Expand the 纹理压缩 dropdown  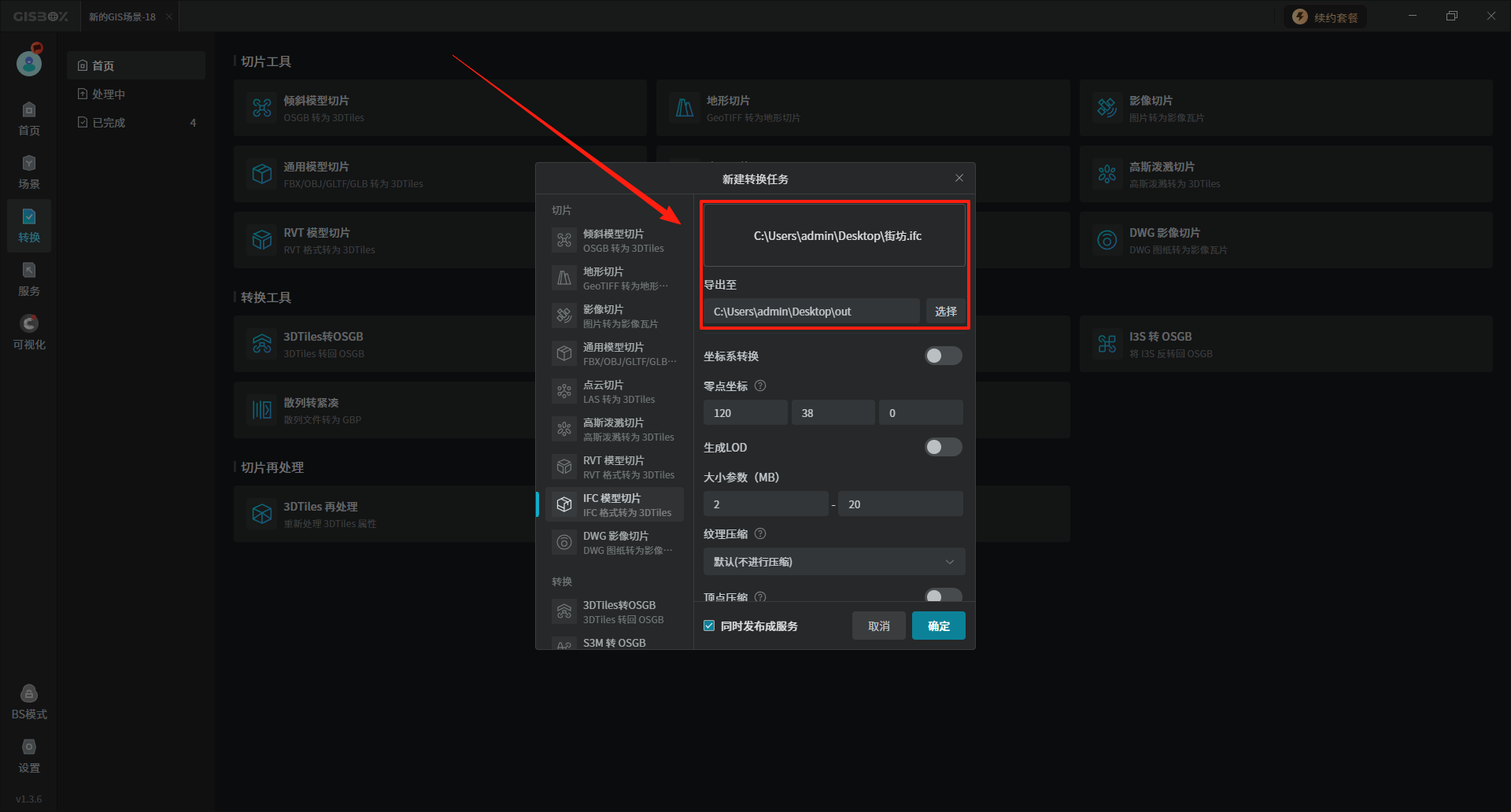pos(833,562)
